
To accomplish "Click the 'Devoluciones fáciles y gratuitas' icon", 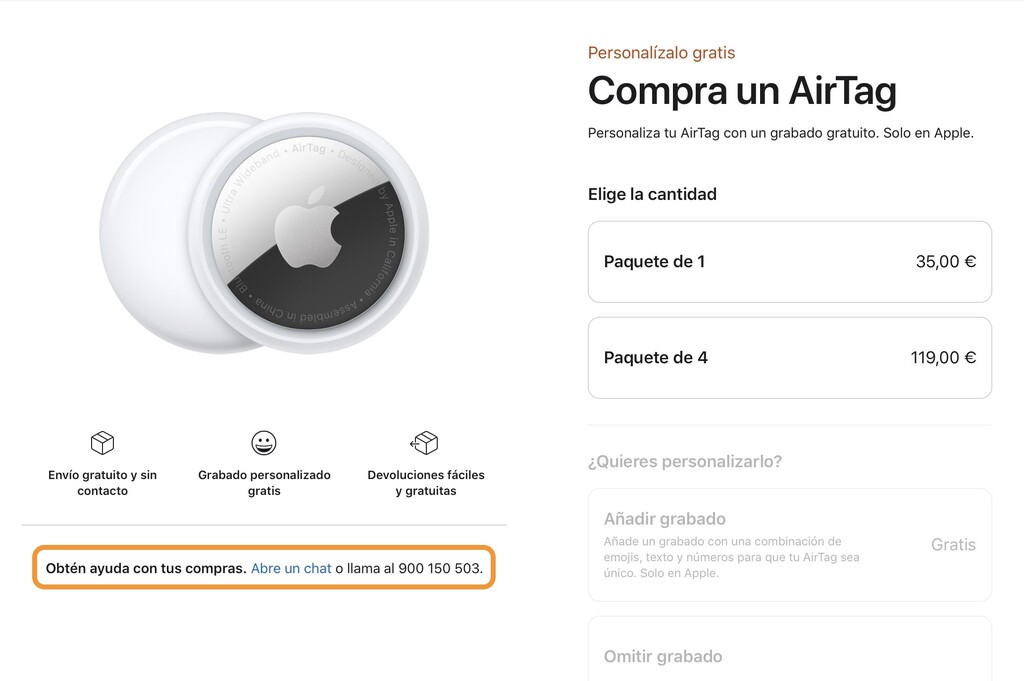I will tap(424, 443).
